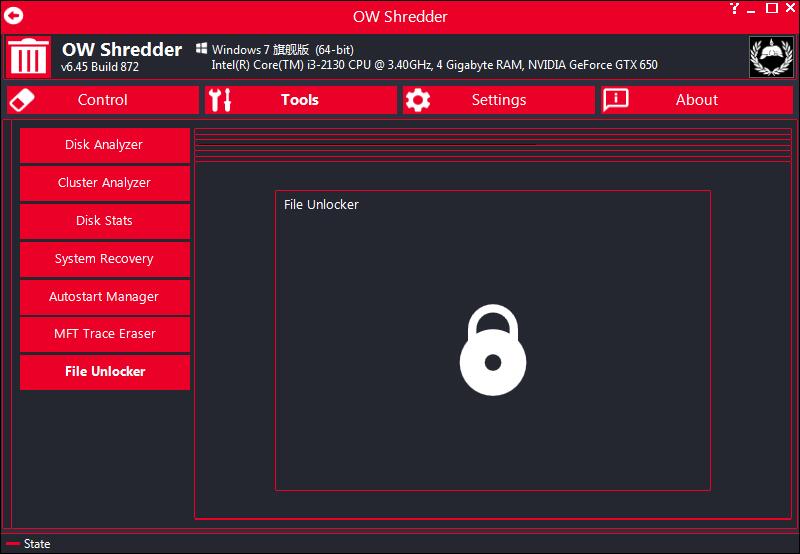Click the bold OW Shredder header name
This screenshot has height=554, width=800.
122,49
